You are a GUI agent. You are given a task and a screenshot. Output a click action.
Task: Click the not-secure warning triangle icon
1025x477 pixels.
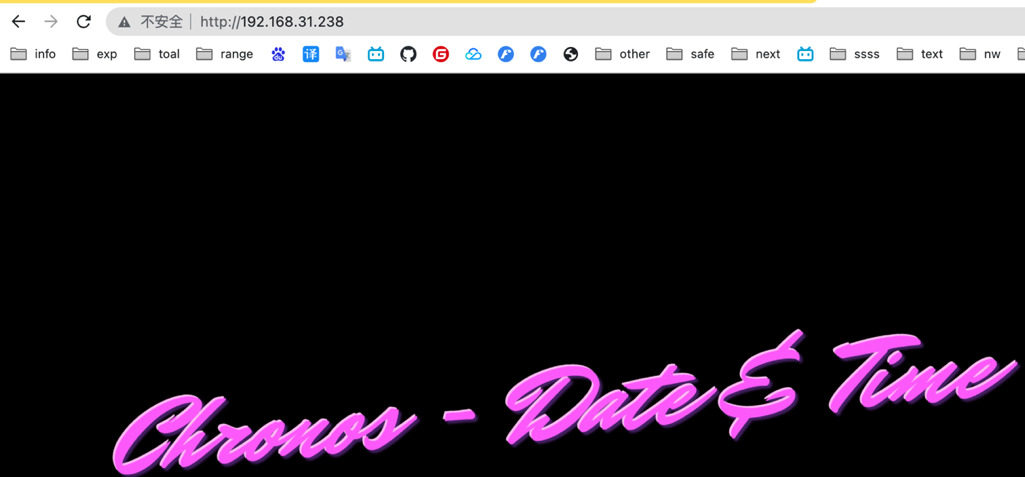(x=124, y=22)
